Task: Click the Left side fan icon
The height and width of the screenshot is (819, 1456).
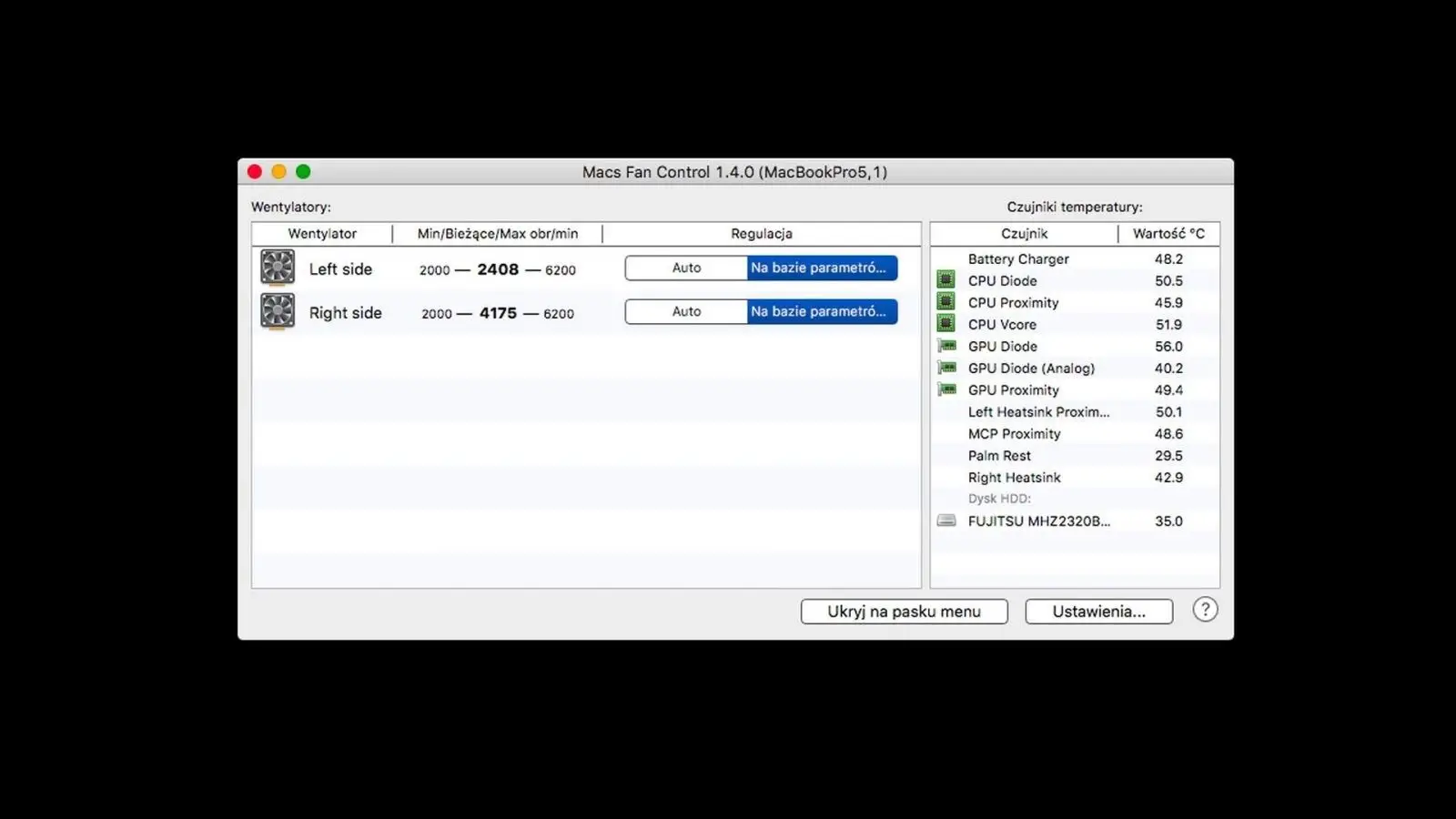Action: click(278, 268)
